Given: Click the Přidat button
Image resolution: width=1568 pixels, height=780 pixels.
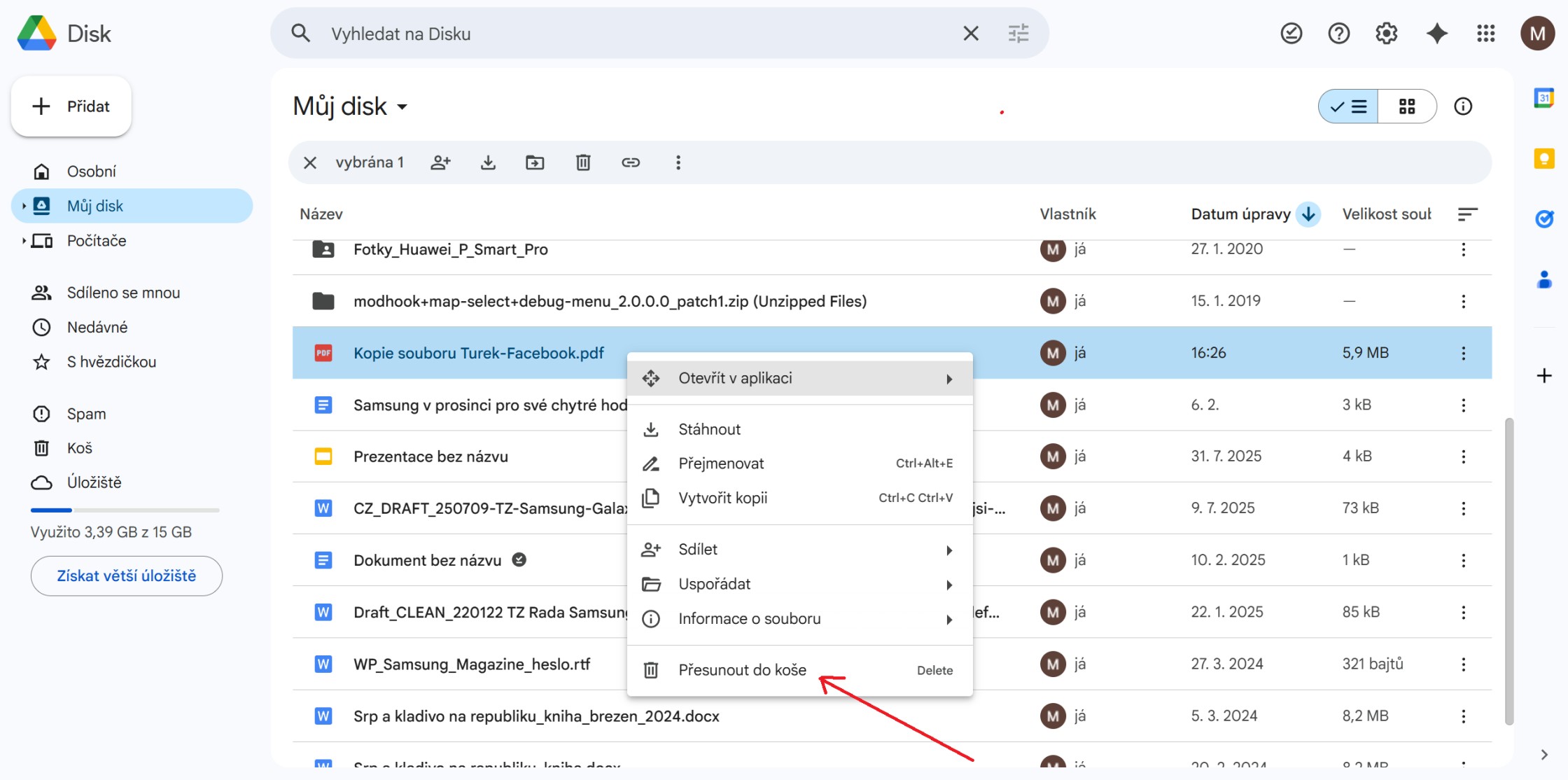Looking at the screenshot, I should [71, 106].
